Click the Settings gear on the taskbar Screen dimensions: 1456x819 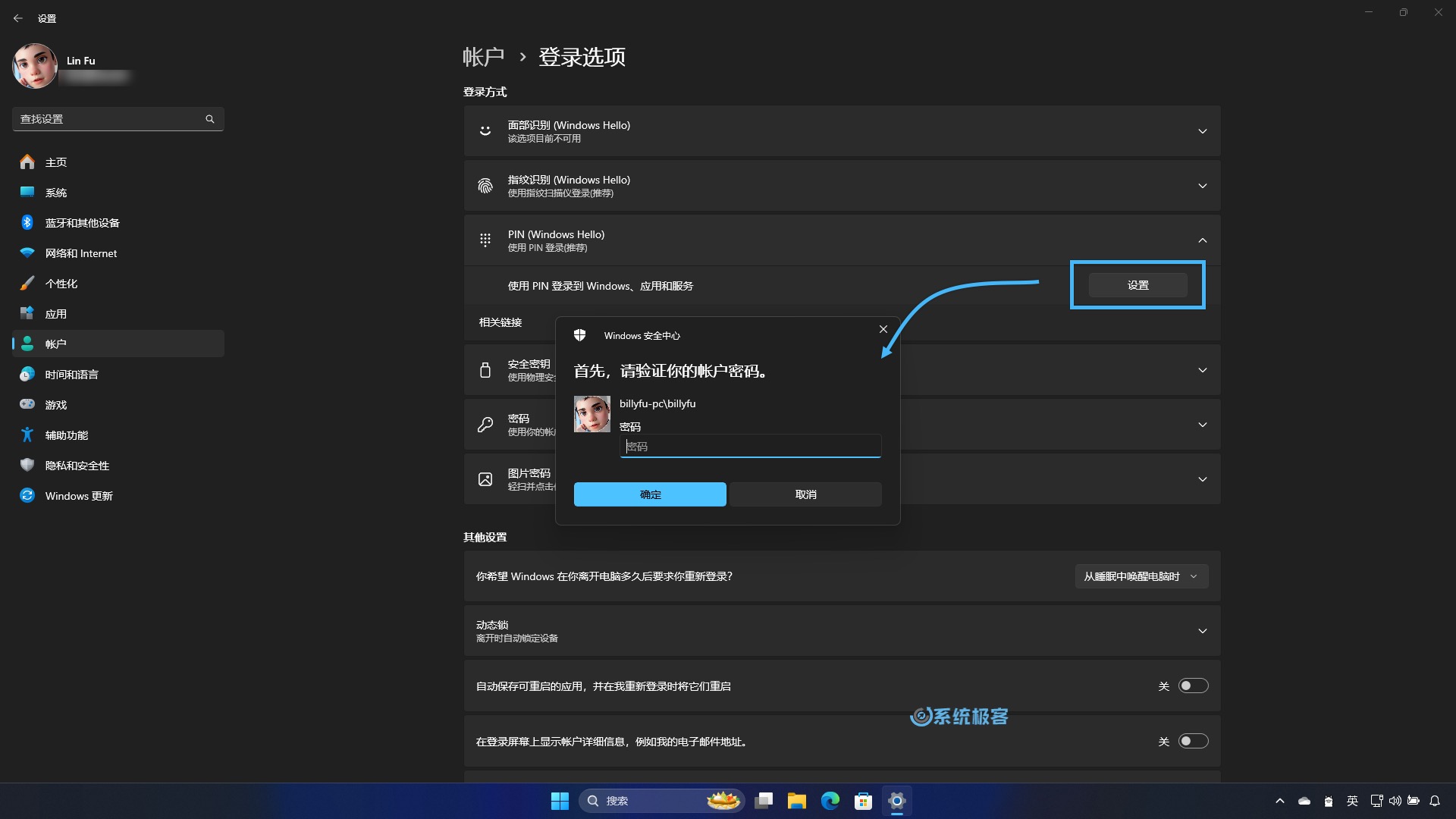pyautogui.click(x=896, y=801)
